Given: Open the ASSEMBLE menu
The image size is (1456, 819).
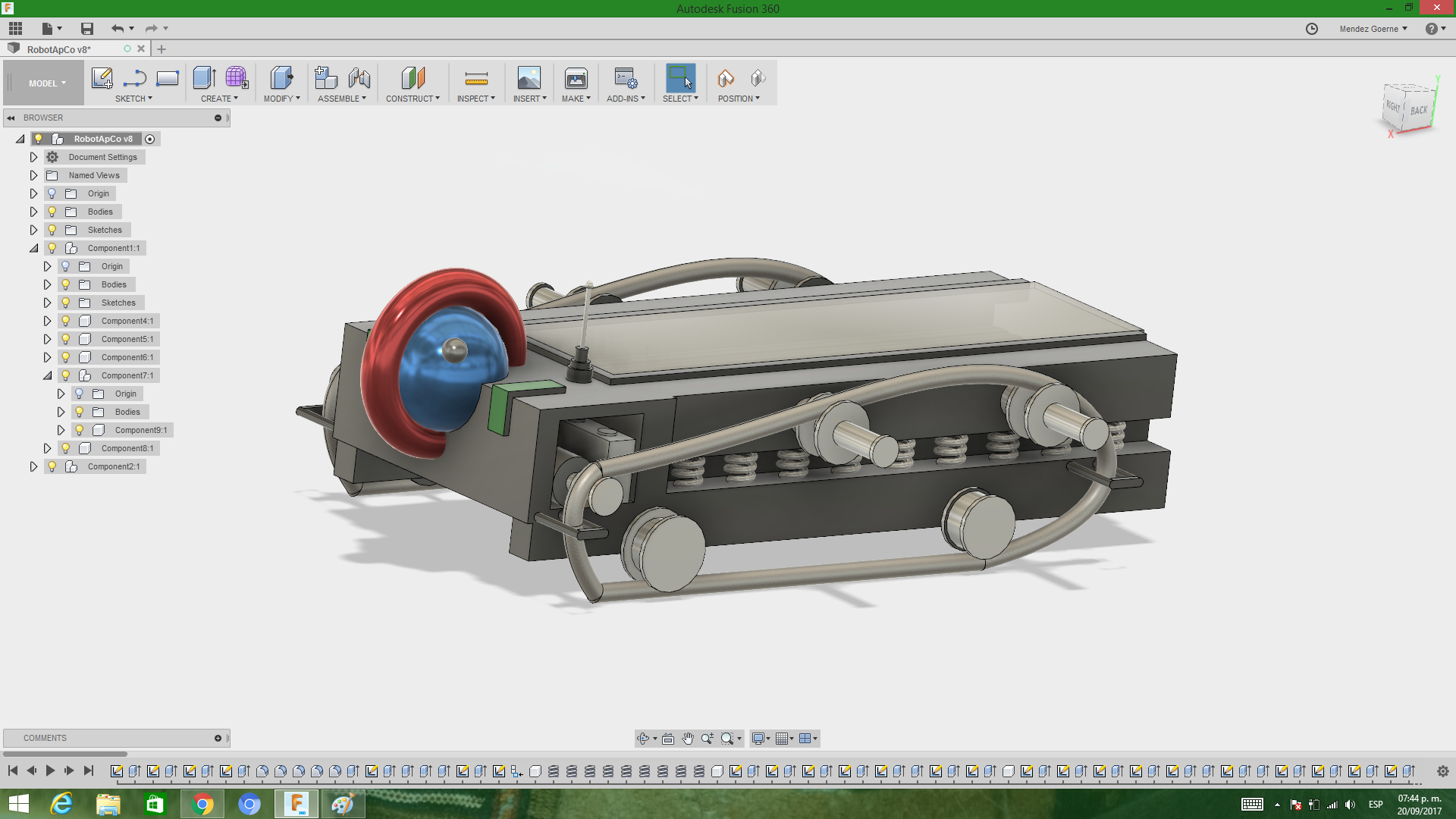Looking at the screenshot, I should (341, 99).
